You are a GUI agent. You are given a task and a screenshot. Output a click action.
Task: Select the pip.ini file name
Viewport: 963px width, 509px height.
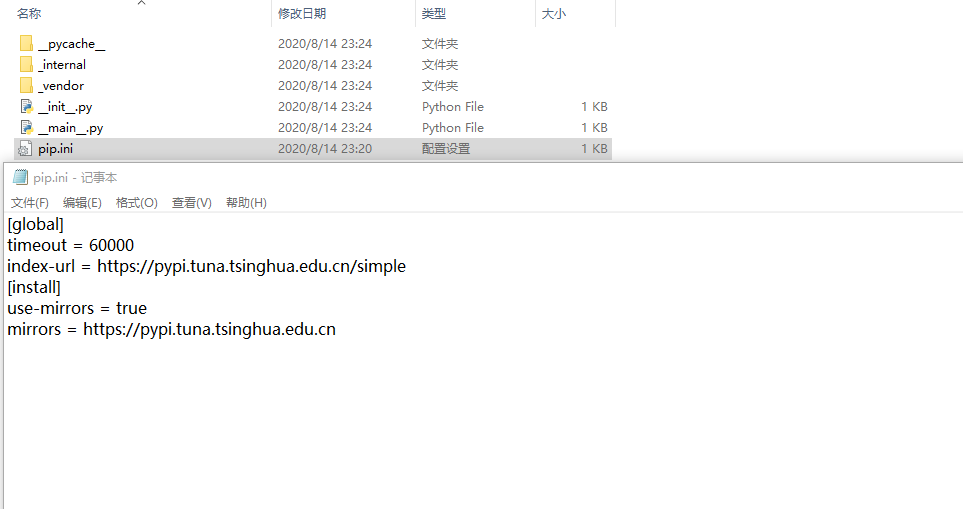pos(55,149)
